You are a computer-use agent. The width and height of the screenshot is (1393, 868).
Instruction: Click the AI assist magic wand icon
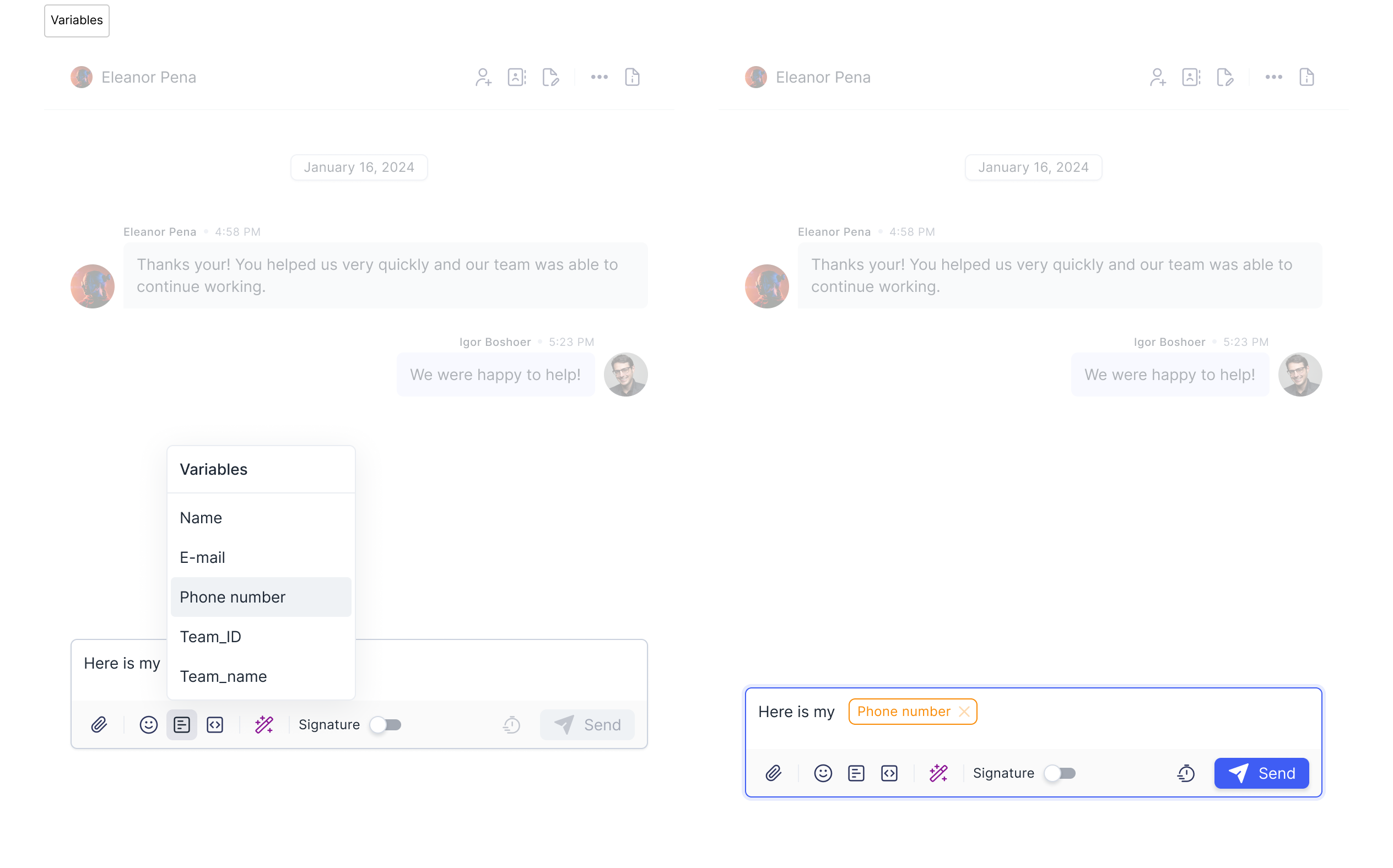coord(264,725)
